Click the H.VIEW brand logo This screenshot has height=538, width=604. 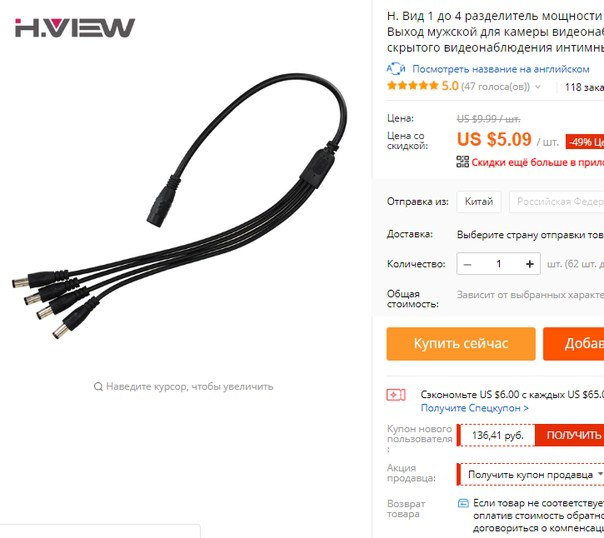[x=75, y=28]
